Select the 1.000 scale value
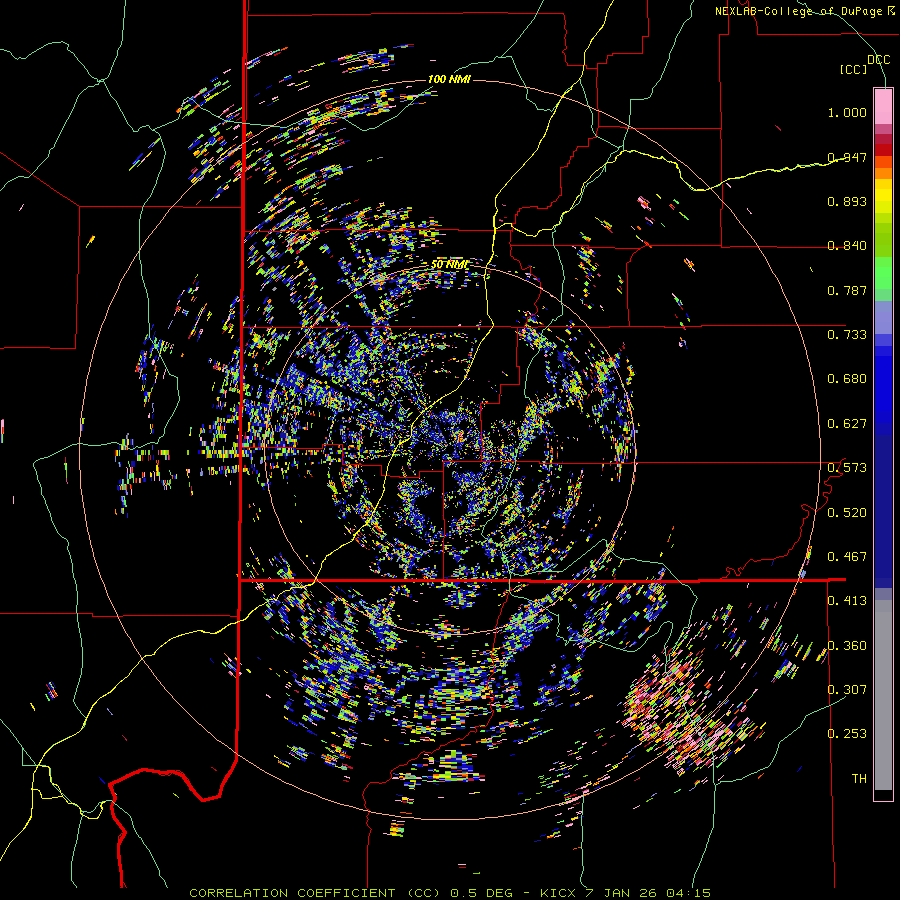900x900 pixels. point(847,112)
